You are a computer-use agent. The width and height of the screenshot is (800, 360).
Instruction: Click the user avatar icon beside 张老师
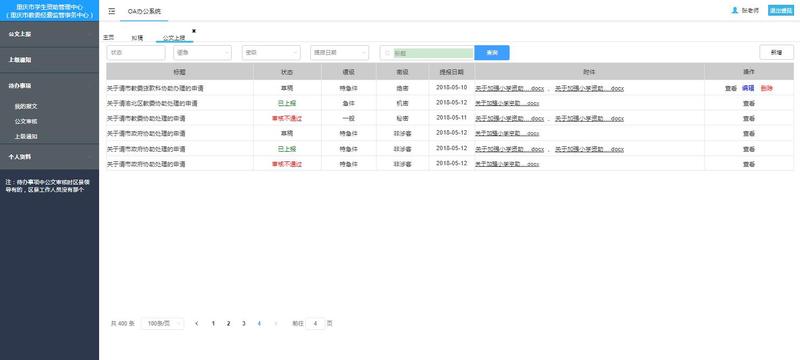735,10
